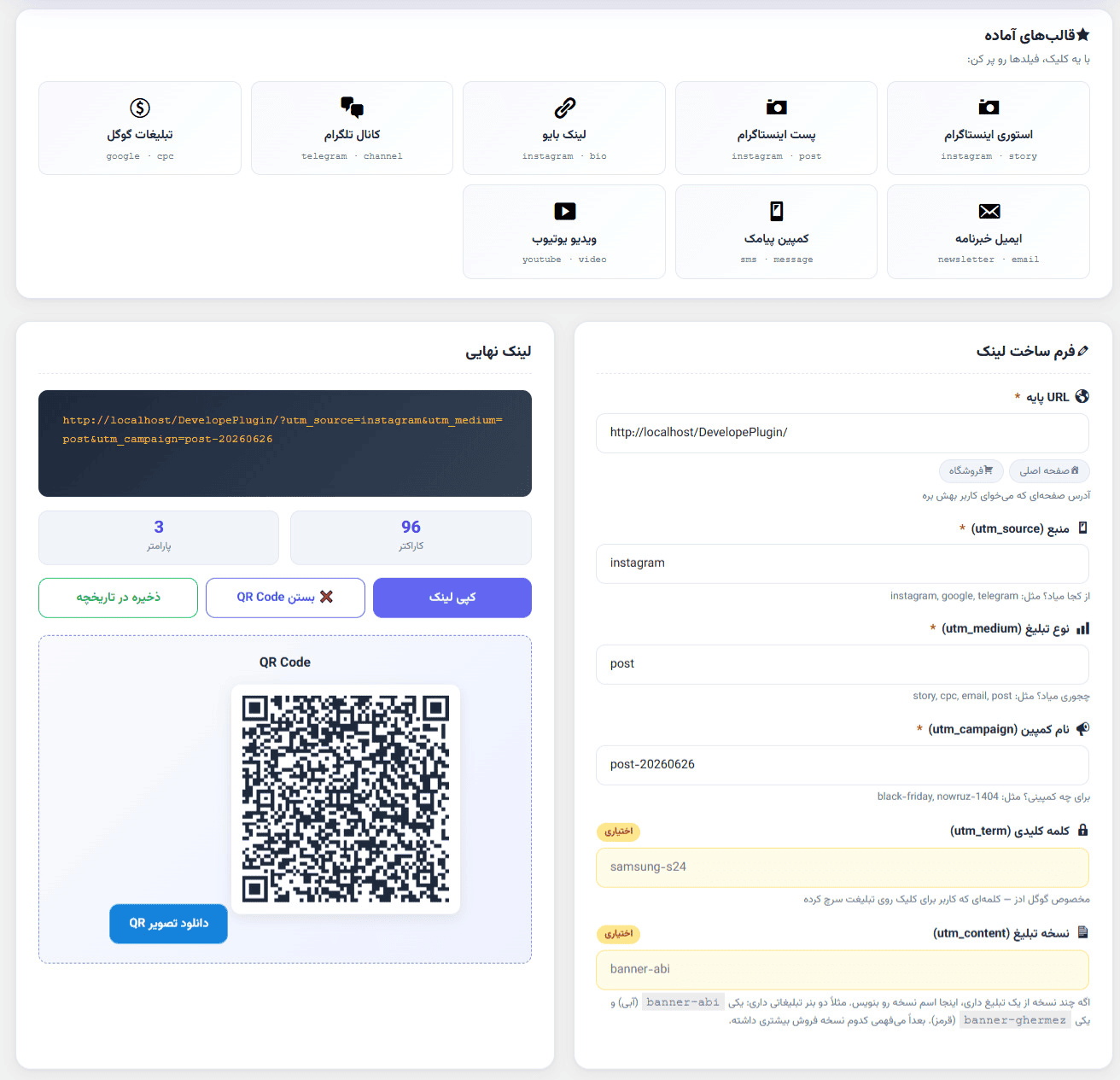Viewport: 1120px width, 1080px height.
Task: Click the camera icon on the استوری اینستاگرام card
Action: pos(989,107)
